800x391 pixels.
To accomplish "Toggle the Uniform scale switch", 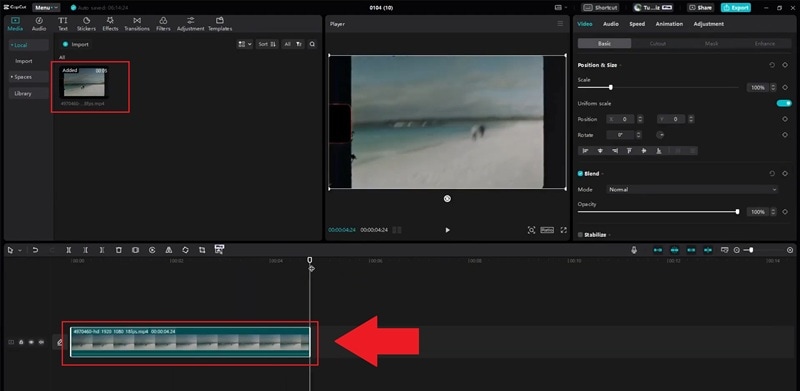I will pyautogui.click(x=784, y=103).
